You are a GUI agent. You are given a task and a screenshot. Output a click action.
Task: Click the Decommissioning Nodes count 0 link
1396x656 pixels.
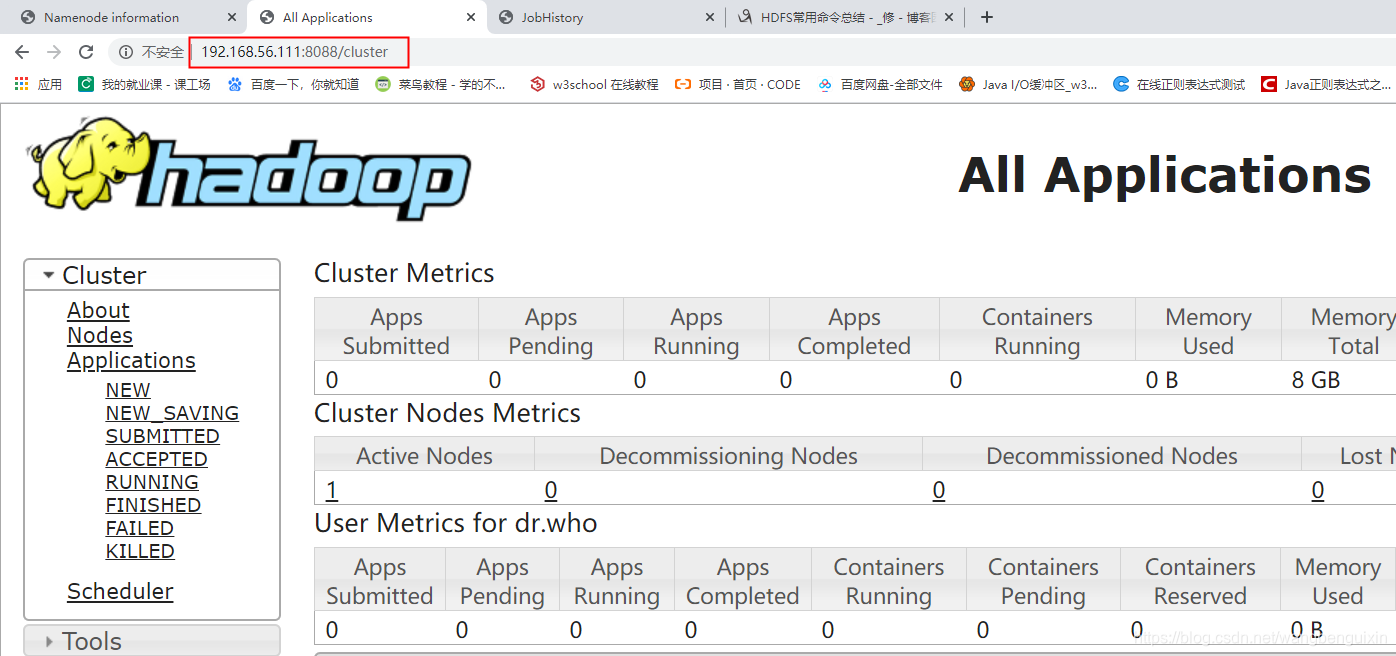(x=551, y=490)
